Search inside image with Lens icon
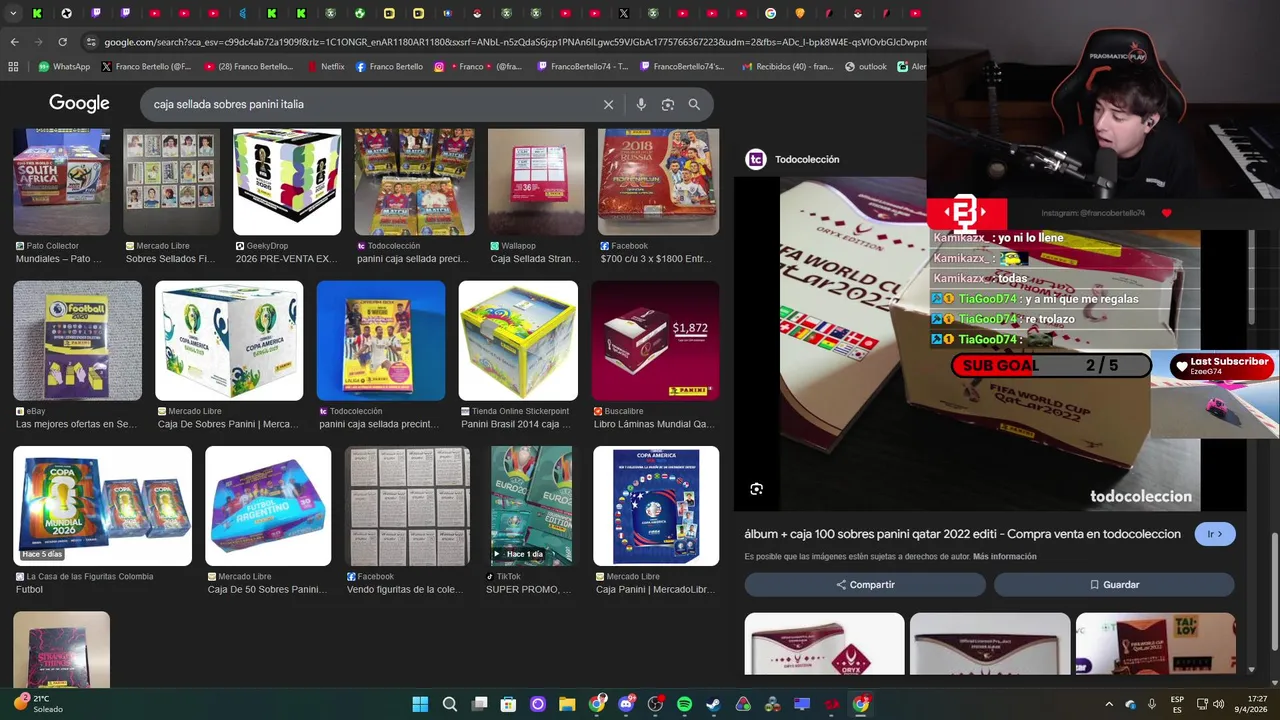Image resolution: width=1280 pixels, height=720 pixels. 757,489
